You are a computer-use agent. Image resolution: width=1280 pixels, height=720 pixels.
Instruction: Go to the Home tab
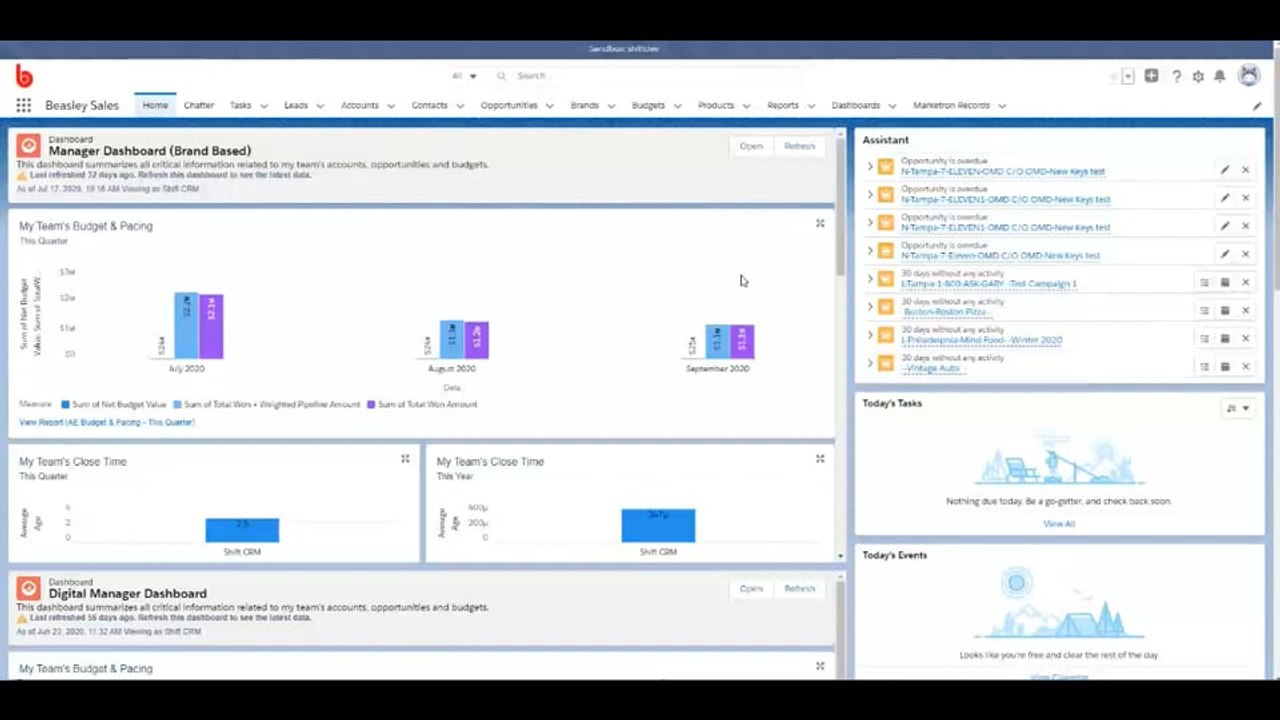point(155,105)
